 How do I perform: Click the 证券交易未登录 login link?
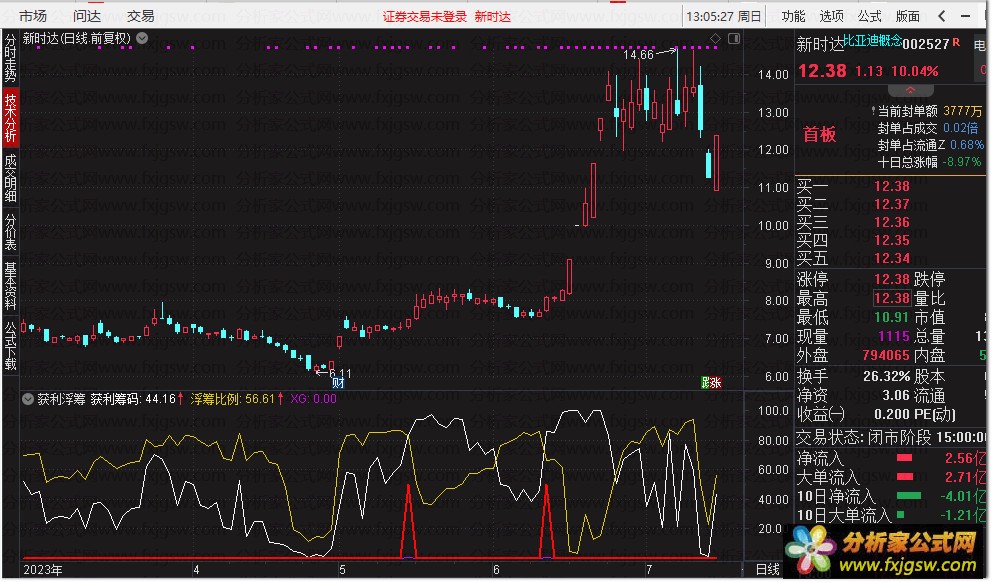[x=424, y=16]
